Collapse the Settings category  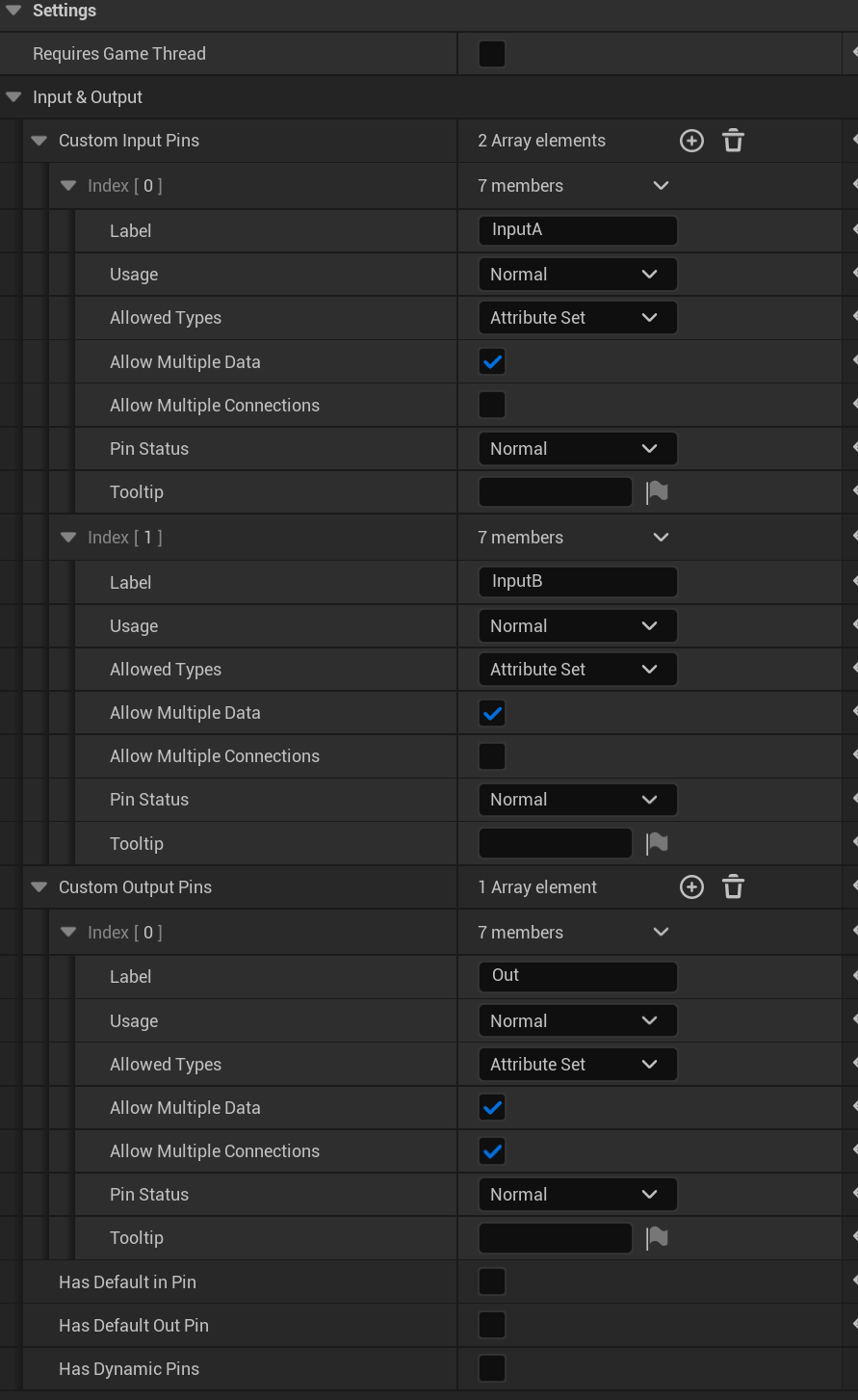tap(13, 11)
